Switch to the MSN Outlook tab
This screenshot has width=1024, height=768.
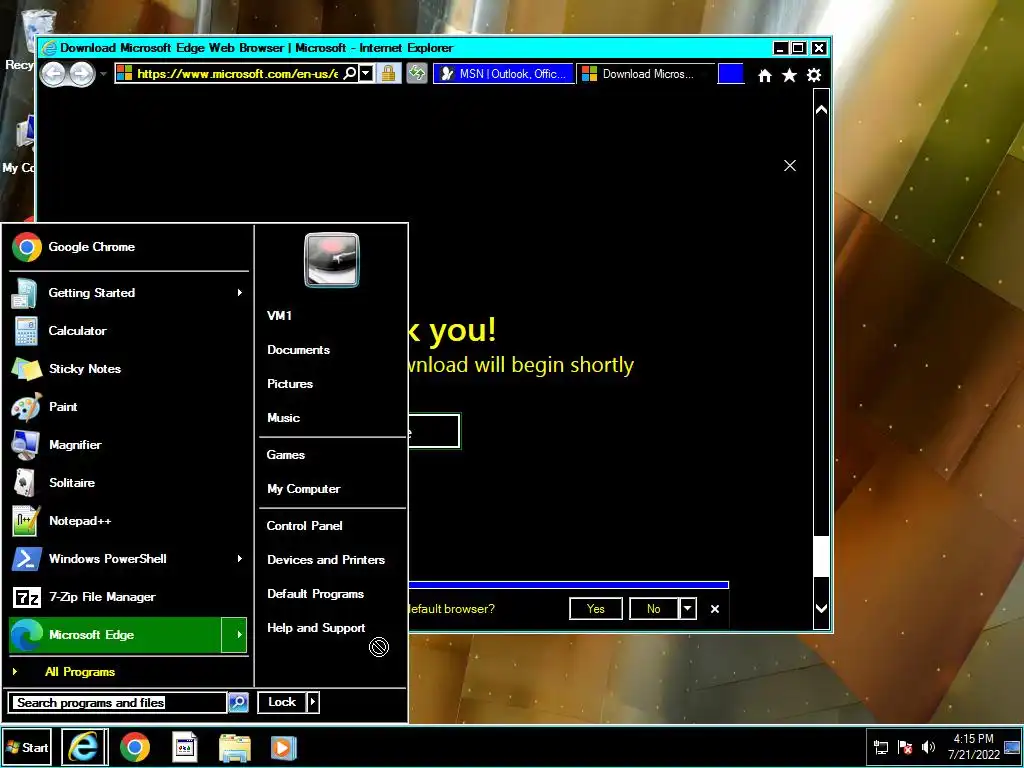[504, 74]
